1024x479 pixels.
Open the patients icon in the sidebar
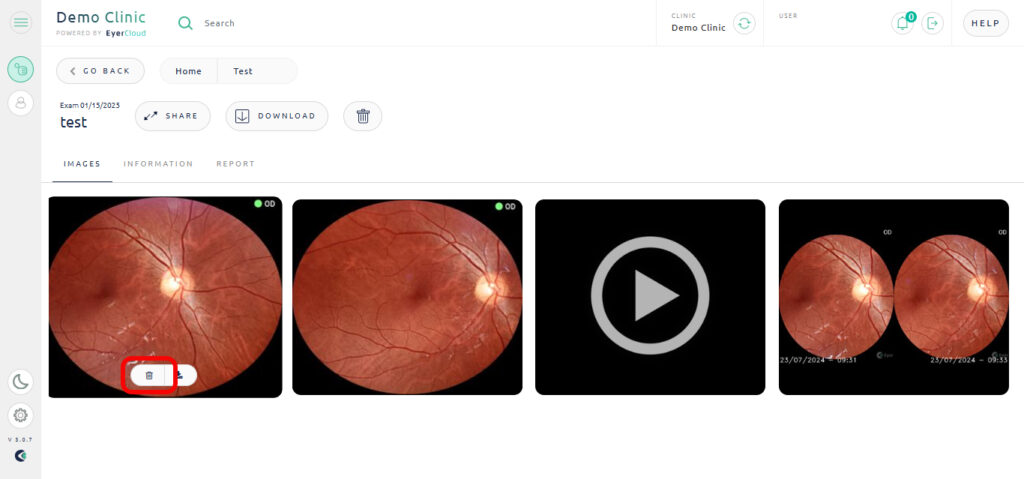coord(21,103)
